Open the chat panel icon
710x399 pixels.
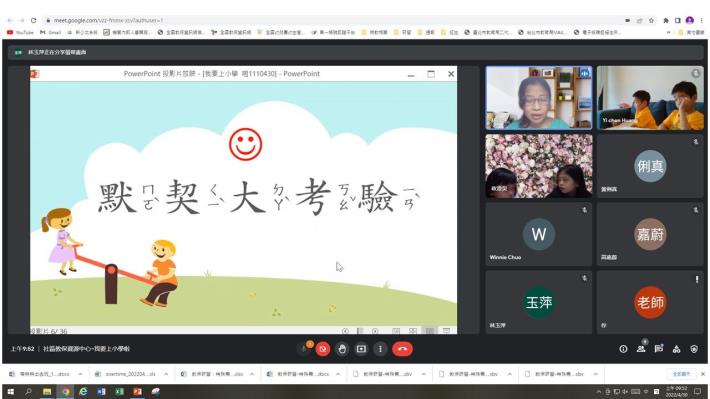[x=659, y=349]
